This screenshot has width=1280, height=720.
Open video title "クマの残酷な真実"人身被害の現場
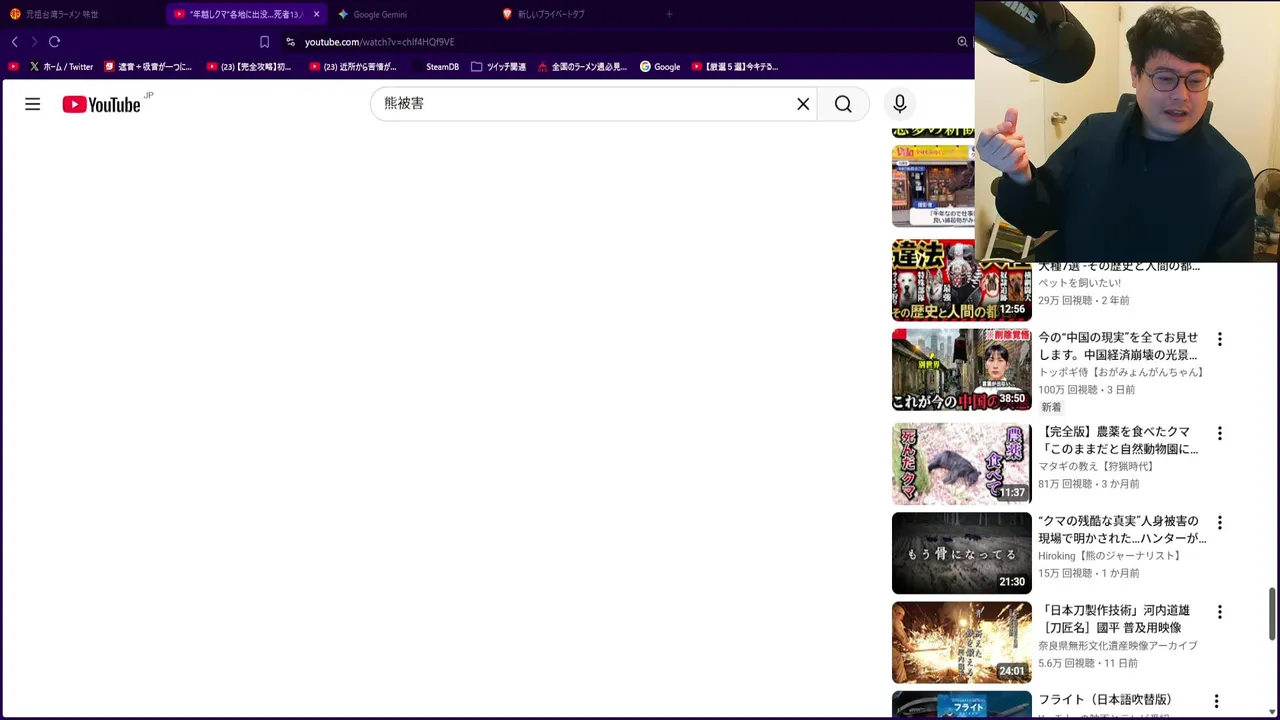[x=1122, y=529]
